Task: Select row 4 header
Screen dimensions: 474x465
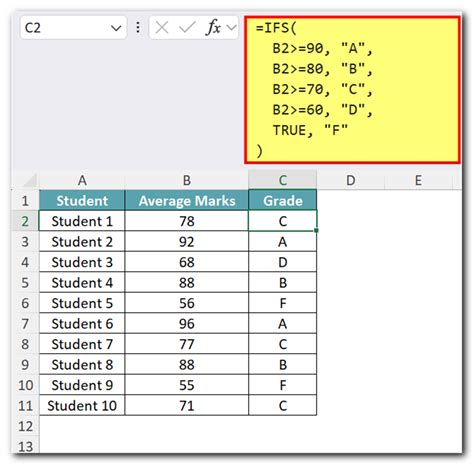Action: pos(25,262)
